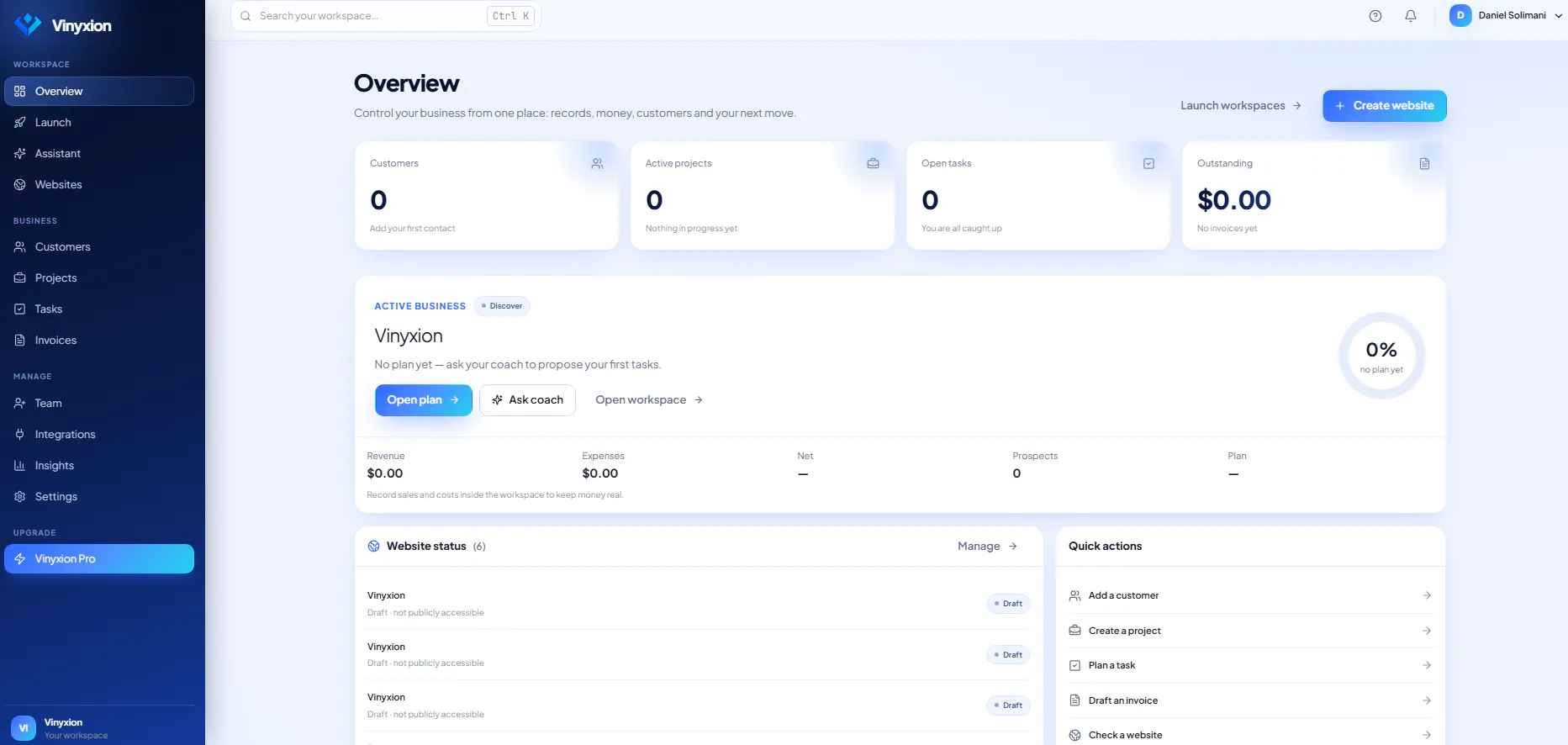
Task: Choose Add a customer quick action
Action: pyautogui.click(x=1250, y=596)
